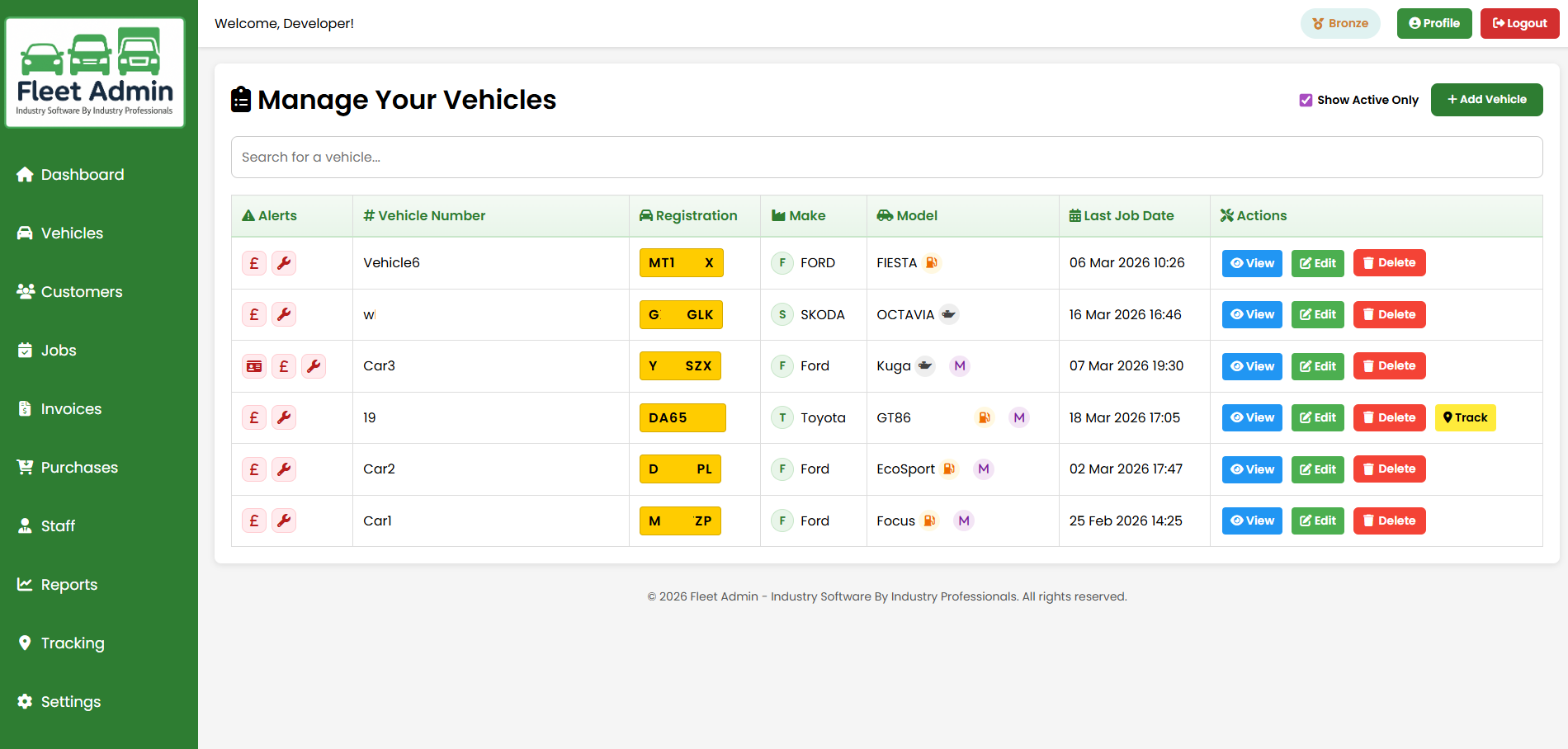Click the pound alert icon for Car3
This screenshot has width=1568, height=749.
(x=284, y=366)
